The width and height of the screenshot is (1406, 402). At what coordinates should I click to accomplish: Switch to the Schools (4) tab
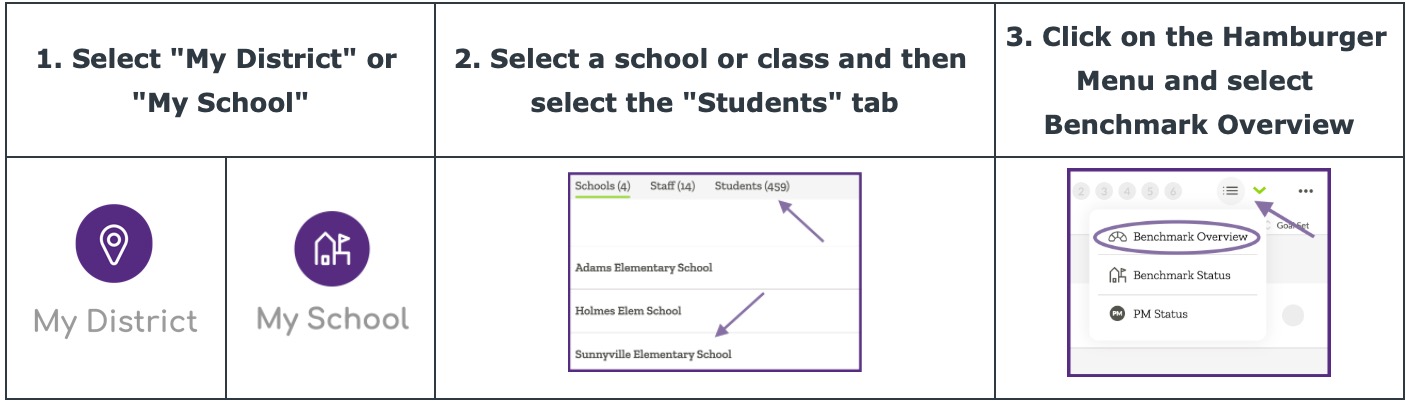[x=602, y=186]
